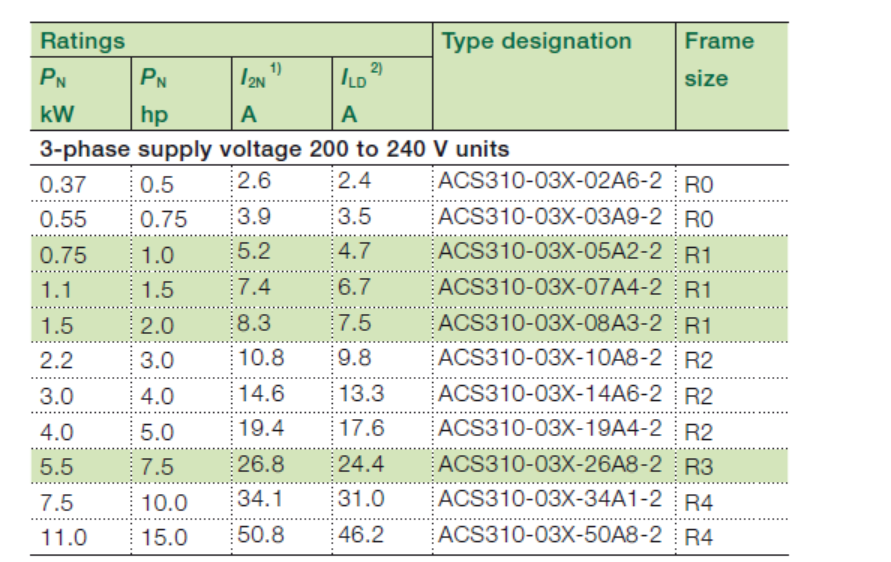Select the 14.6 A I2N value

261,393
